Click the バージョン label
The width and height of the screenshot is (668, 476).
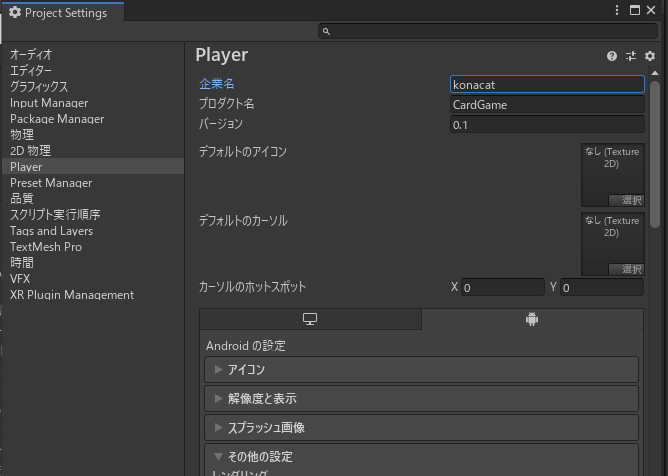221,124
